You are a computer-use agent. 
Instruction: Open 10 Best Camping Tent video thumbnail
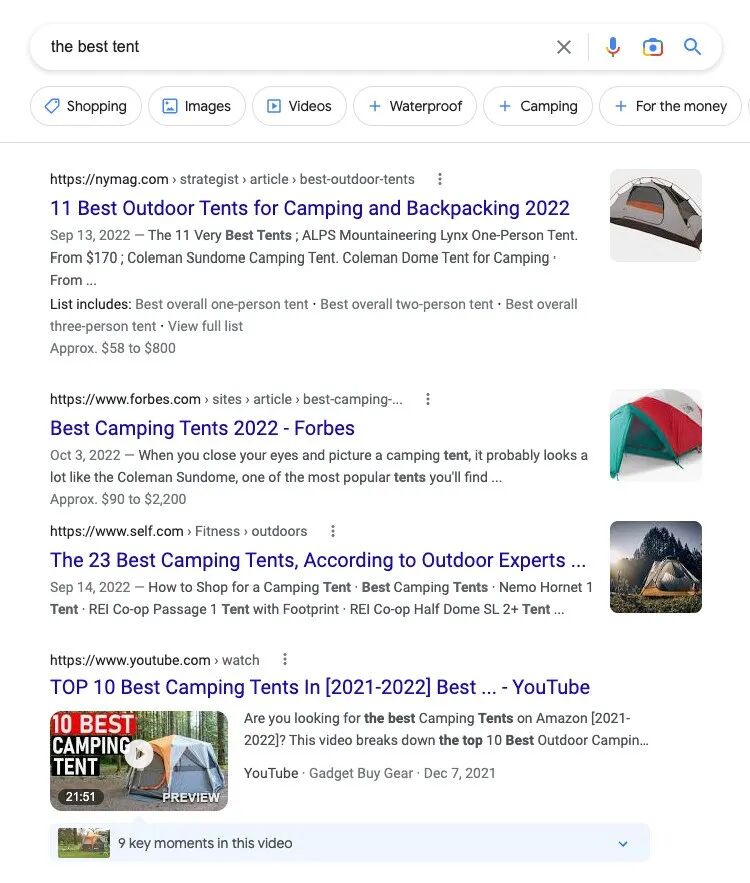(x=139, y=761)
